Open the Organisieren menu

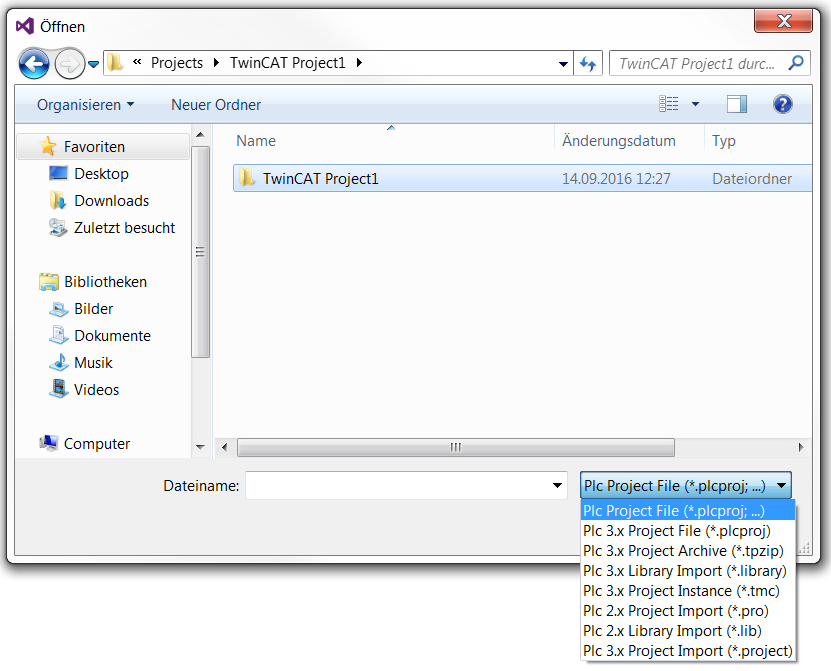coord(85,105)
